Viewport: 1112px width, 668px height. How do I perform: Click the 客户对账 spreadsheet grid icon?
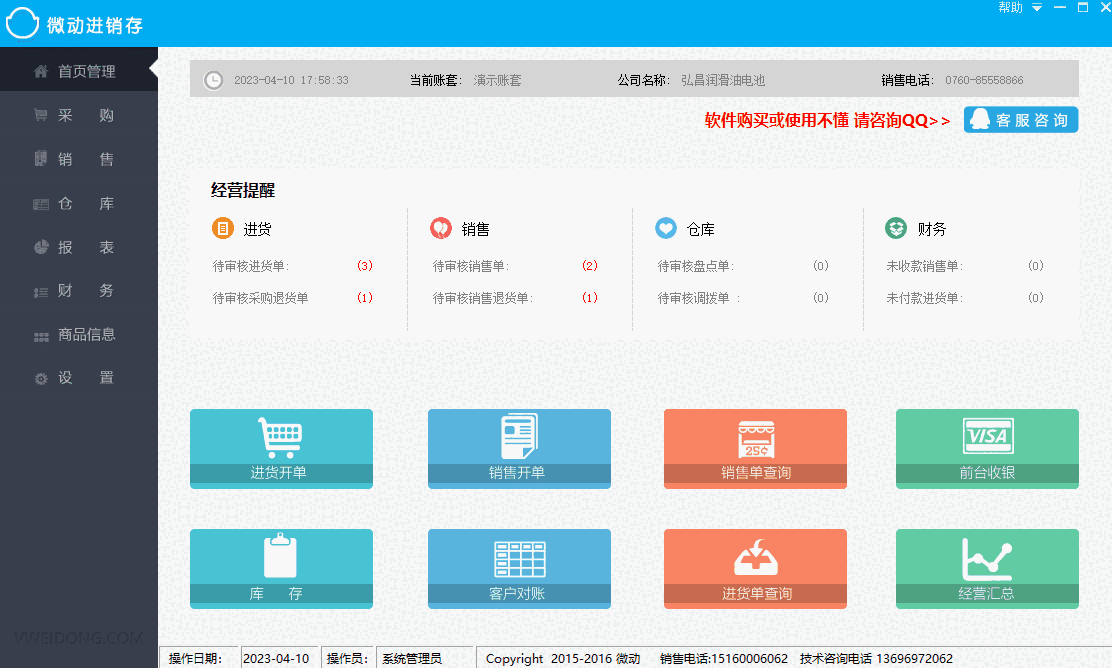tap(519, 557)
